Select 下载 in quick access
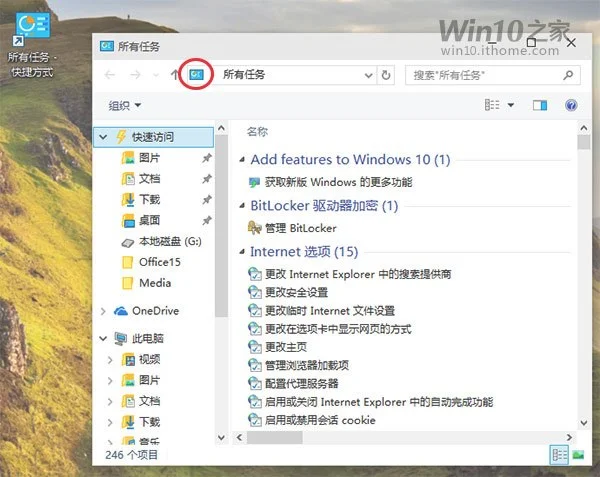The image size is (600, 477). (x=150, y=199)
